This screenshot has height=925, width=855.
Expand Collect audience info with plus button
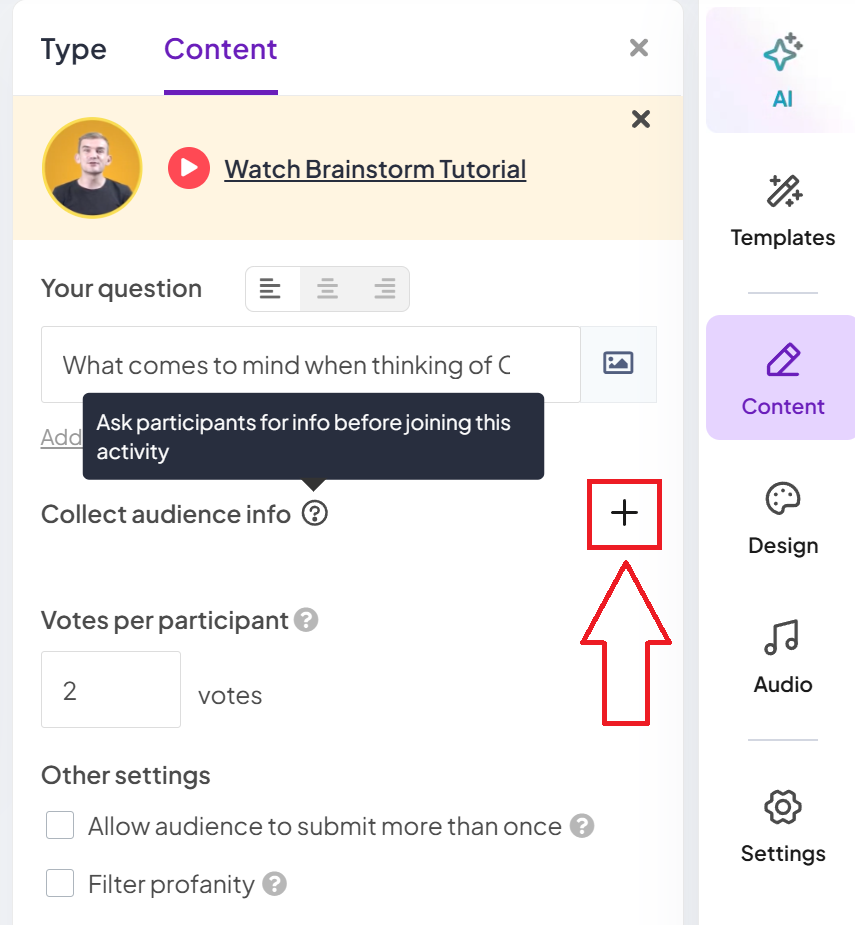point(624,513)
